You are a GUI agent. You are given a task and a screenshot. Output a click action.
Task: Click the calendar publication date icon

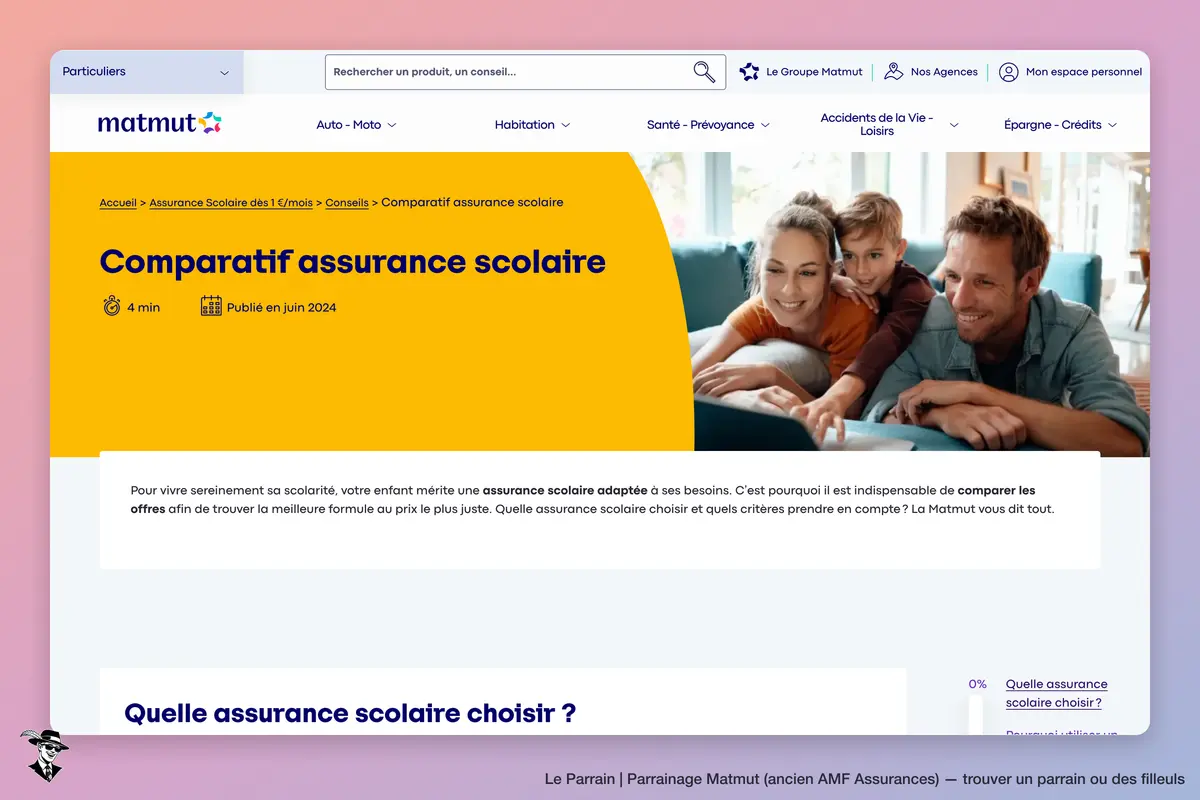click(211, 306)
